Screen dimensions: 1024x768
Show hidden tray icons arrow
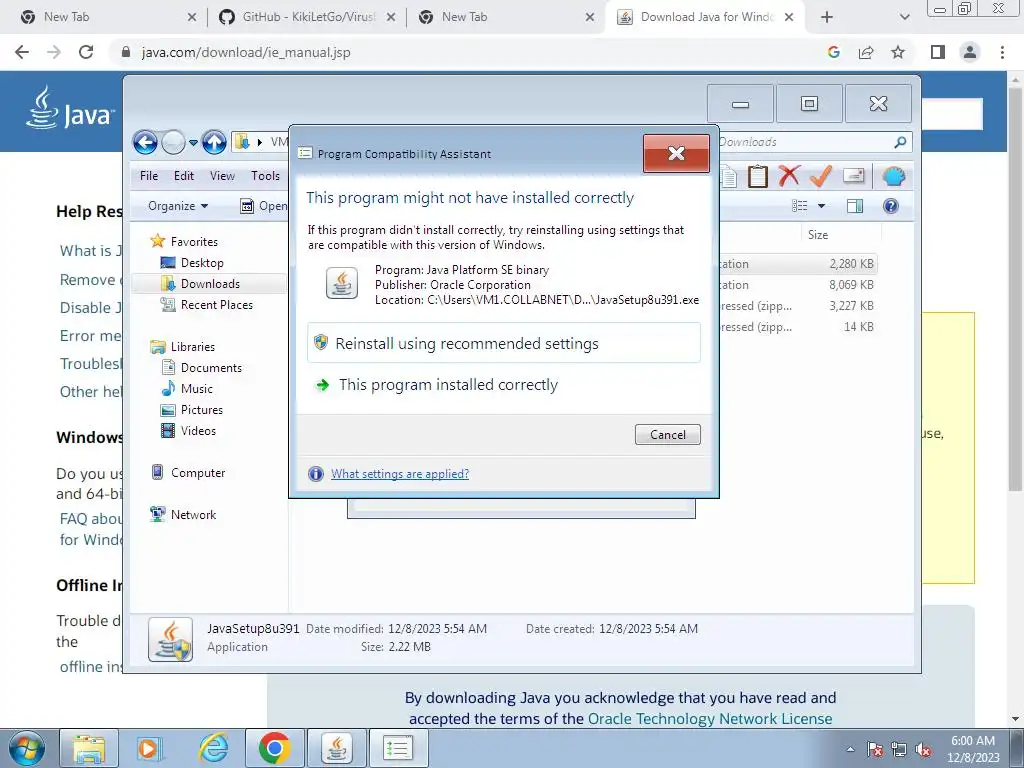850,748
